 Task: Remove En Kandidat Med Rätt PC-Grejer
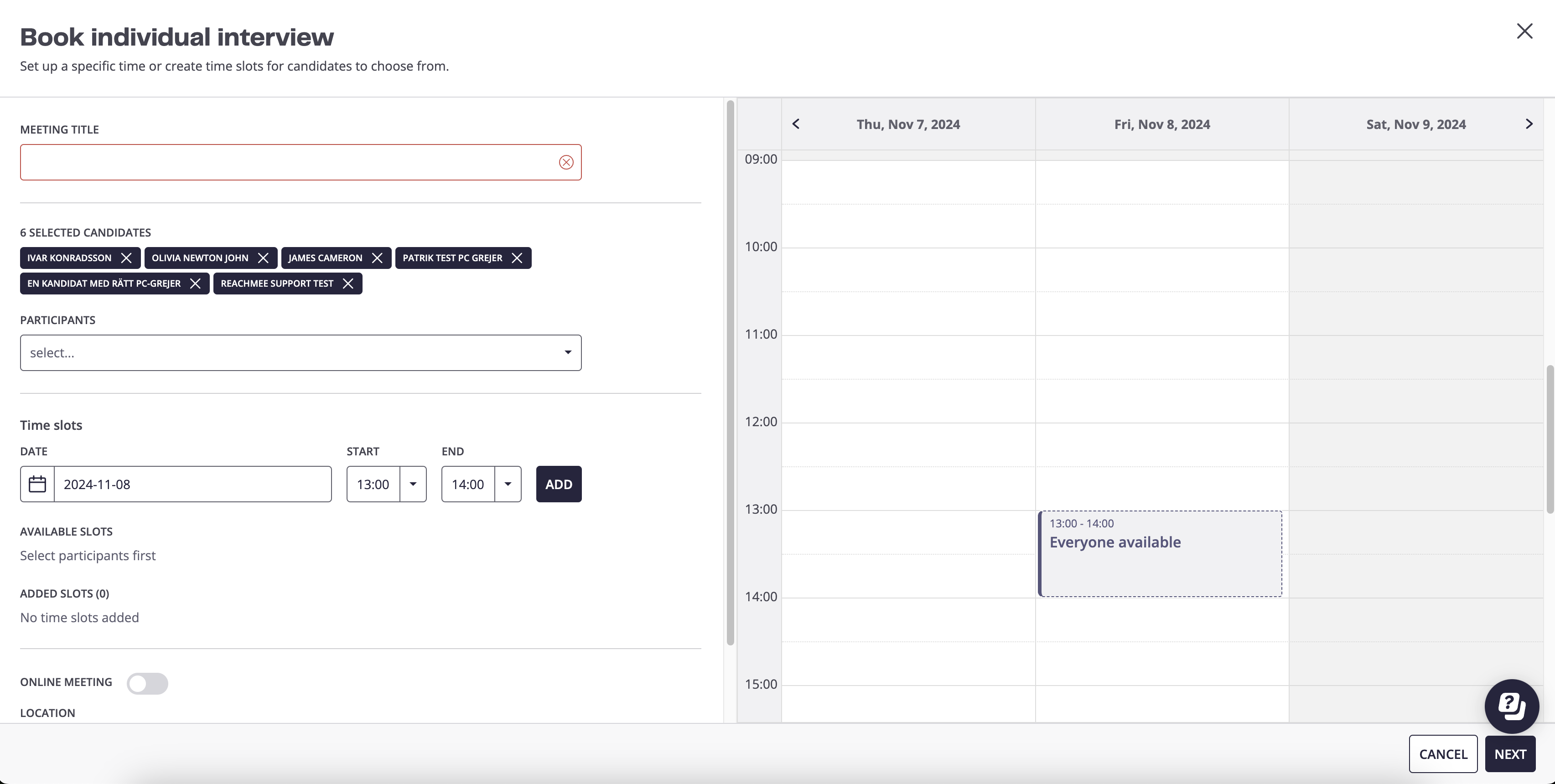[195, 284]
